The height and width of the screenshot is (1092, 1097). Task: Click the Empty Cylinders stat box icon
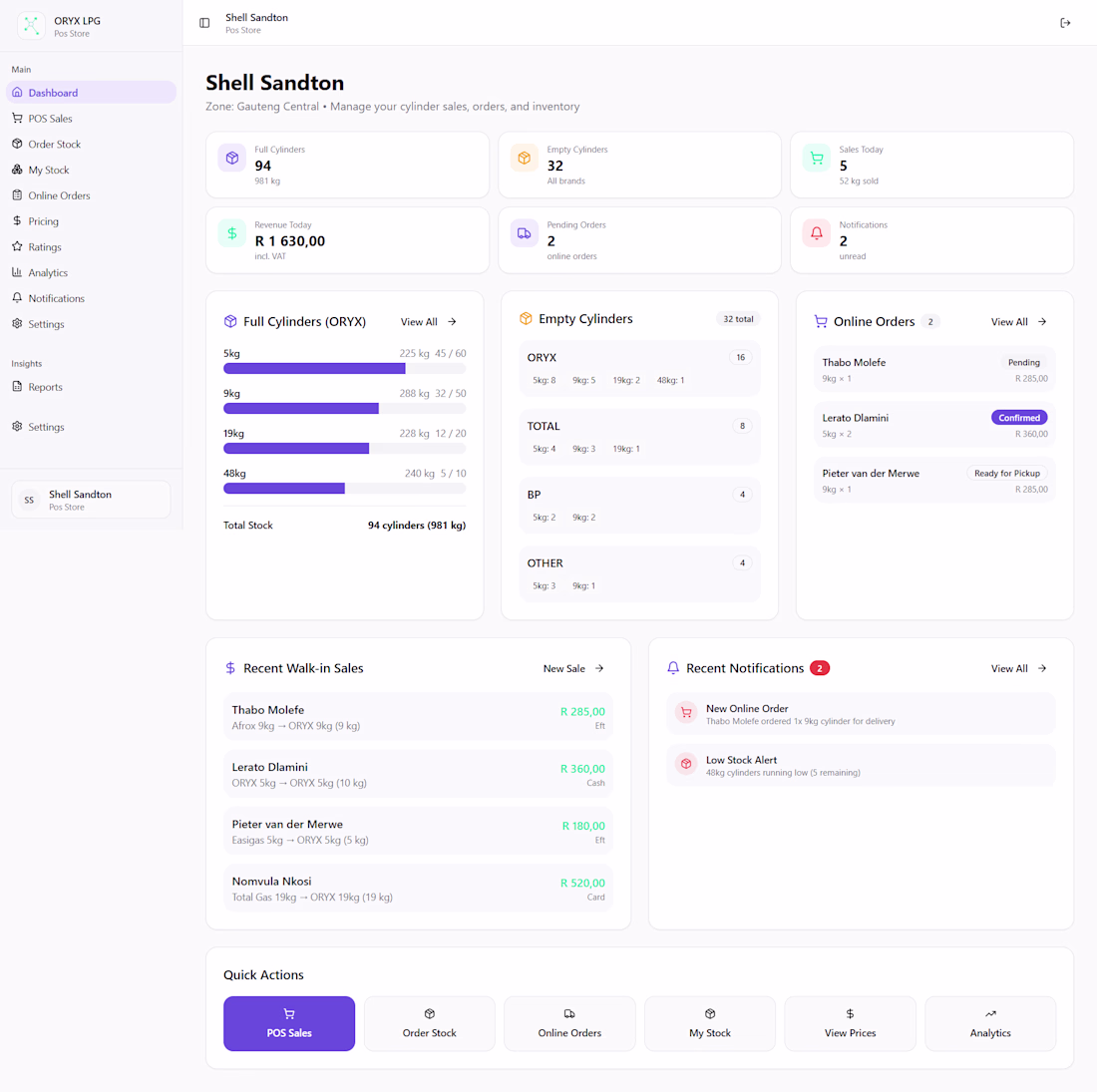524,159
